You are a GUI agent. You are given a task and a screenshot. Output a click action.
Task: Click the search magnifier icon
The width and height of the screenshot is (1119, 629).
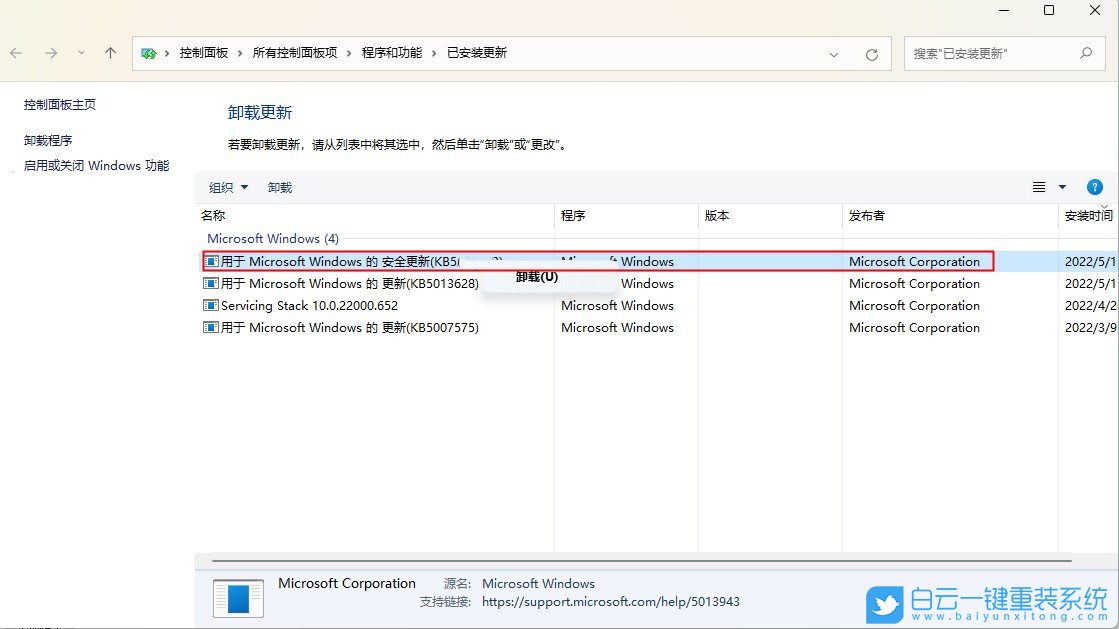[x=1085, y=53]
